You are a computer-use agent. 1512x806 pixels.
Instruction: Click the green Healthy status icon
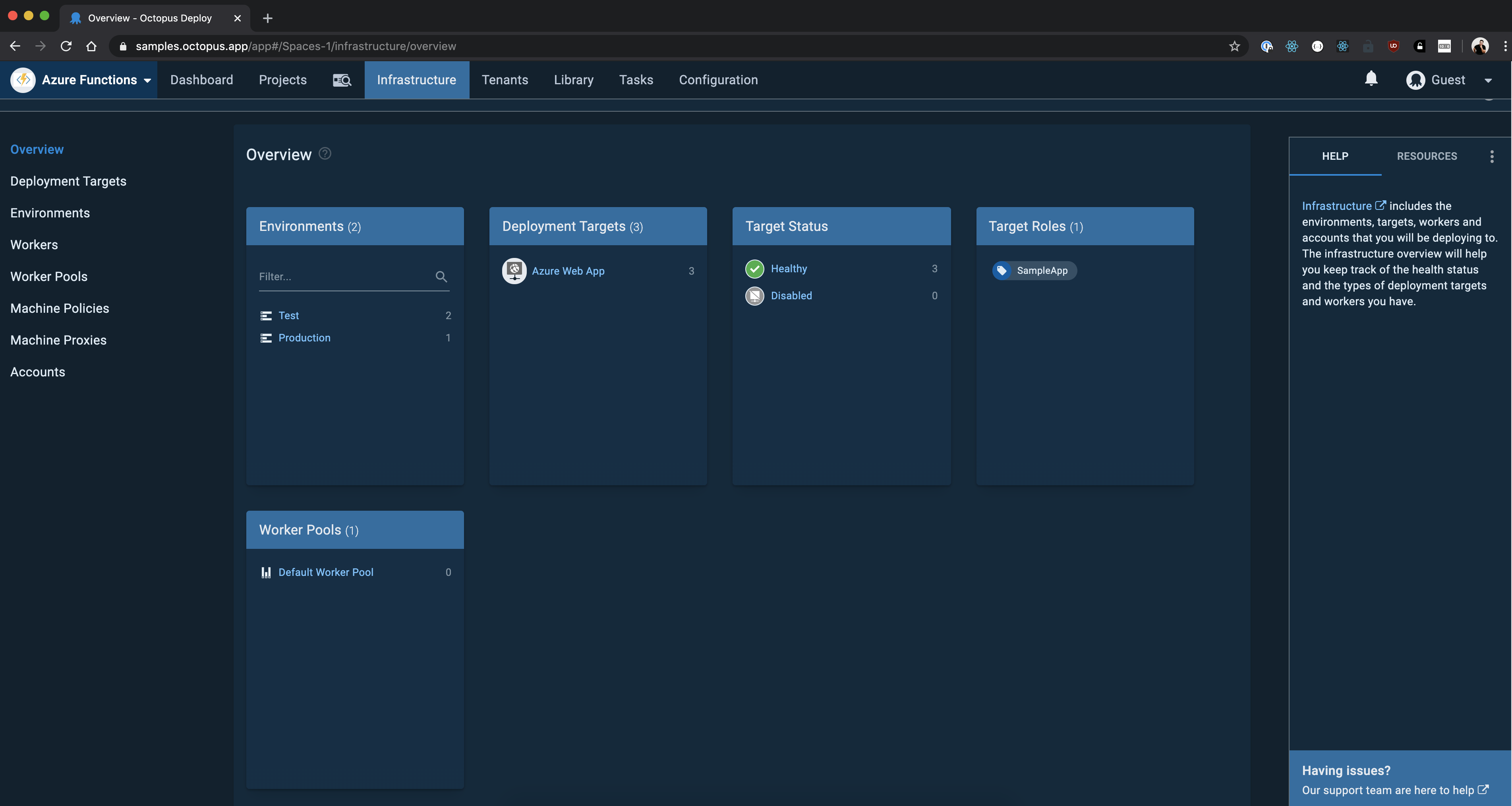click(754, 269)
